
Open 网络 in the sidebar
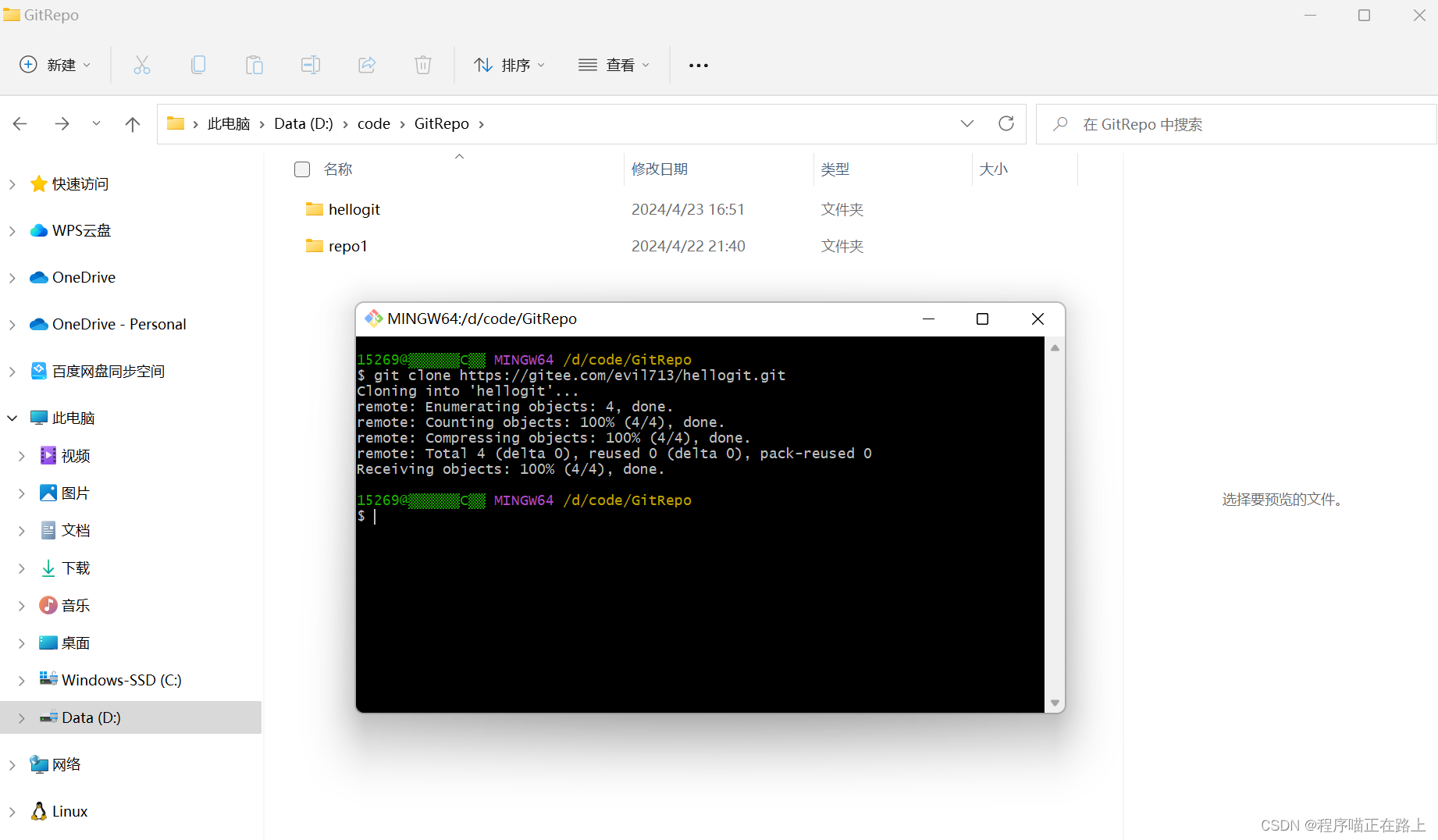pos(55,764)
